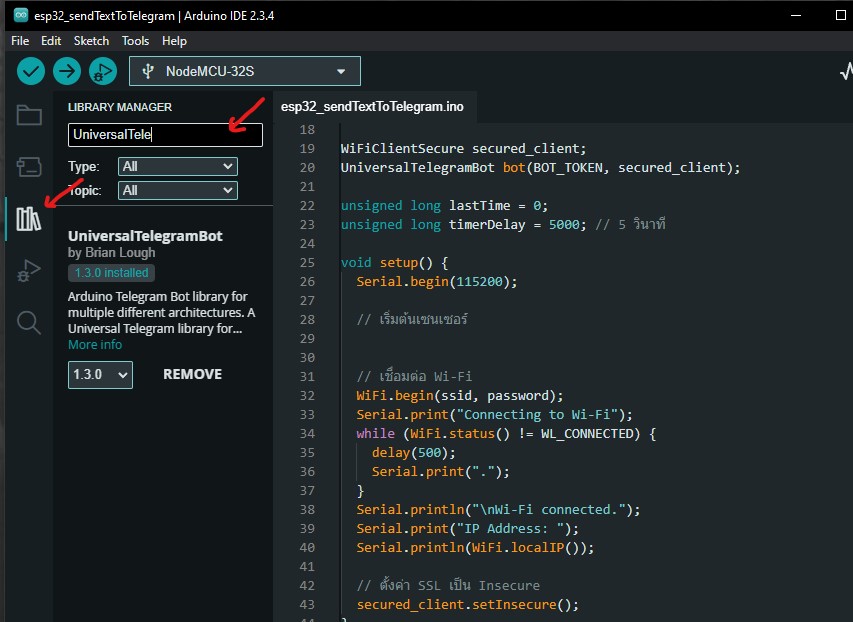Click the UniversalTelegramBot library title
This screenshot has height=622, width=853.
coord(145,236)
